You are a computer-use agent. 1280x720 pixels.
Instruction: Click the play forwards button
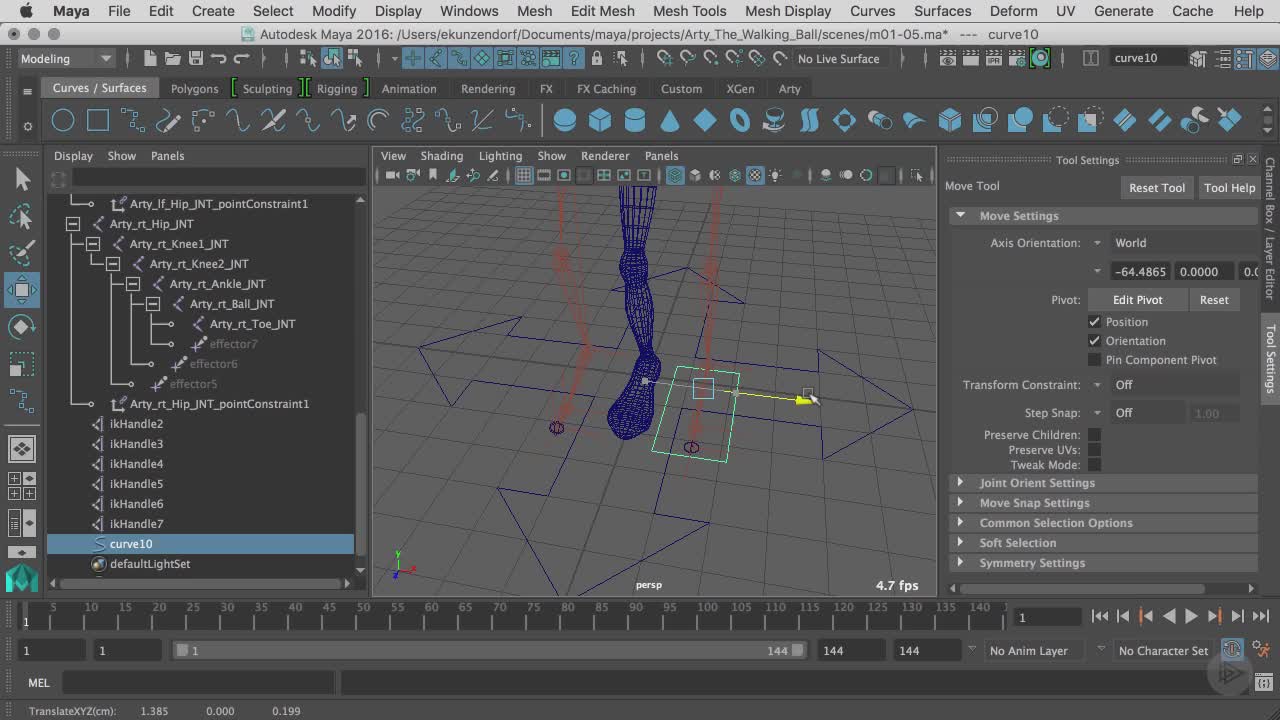click(1191, 617)
